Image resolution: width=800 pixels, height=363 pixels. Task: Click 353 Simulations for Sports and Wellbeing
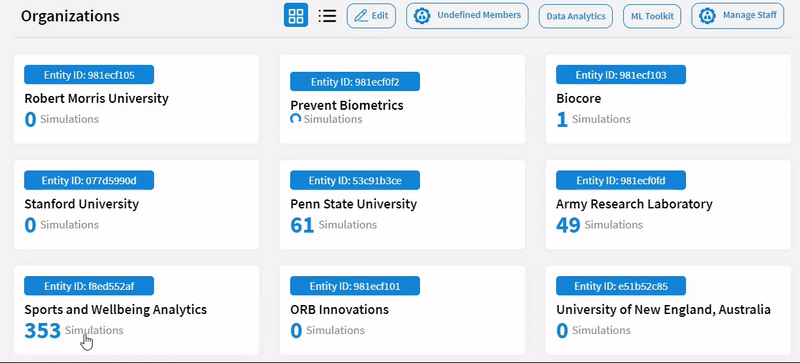click(x=74, y=330)
